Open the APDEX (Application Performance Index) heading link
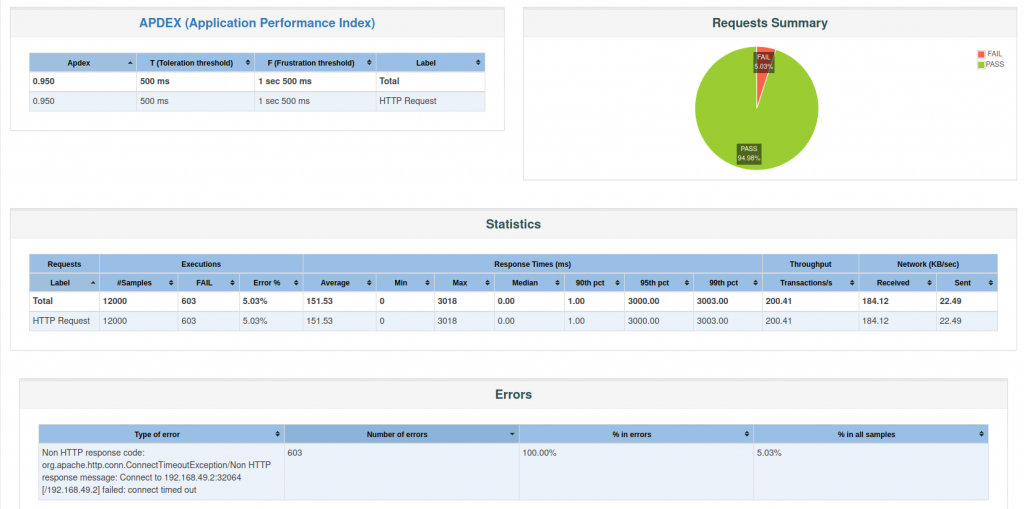Screen dimensions: 1024x509 pos(257,23)
